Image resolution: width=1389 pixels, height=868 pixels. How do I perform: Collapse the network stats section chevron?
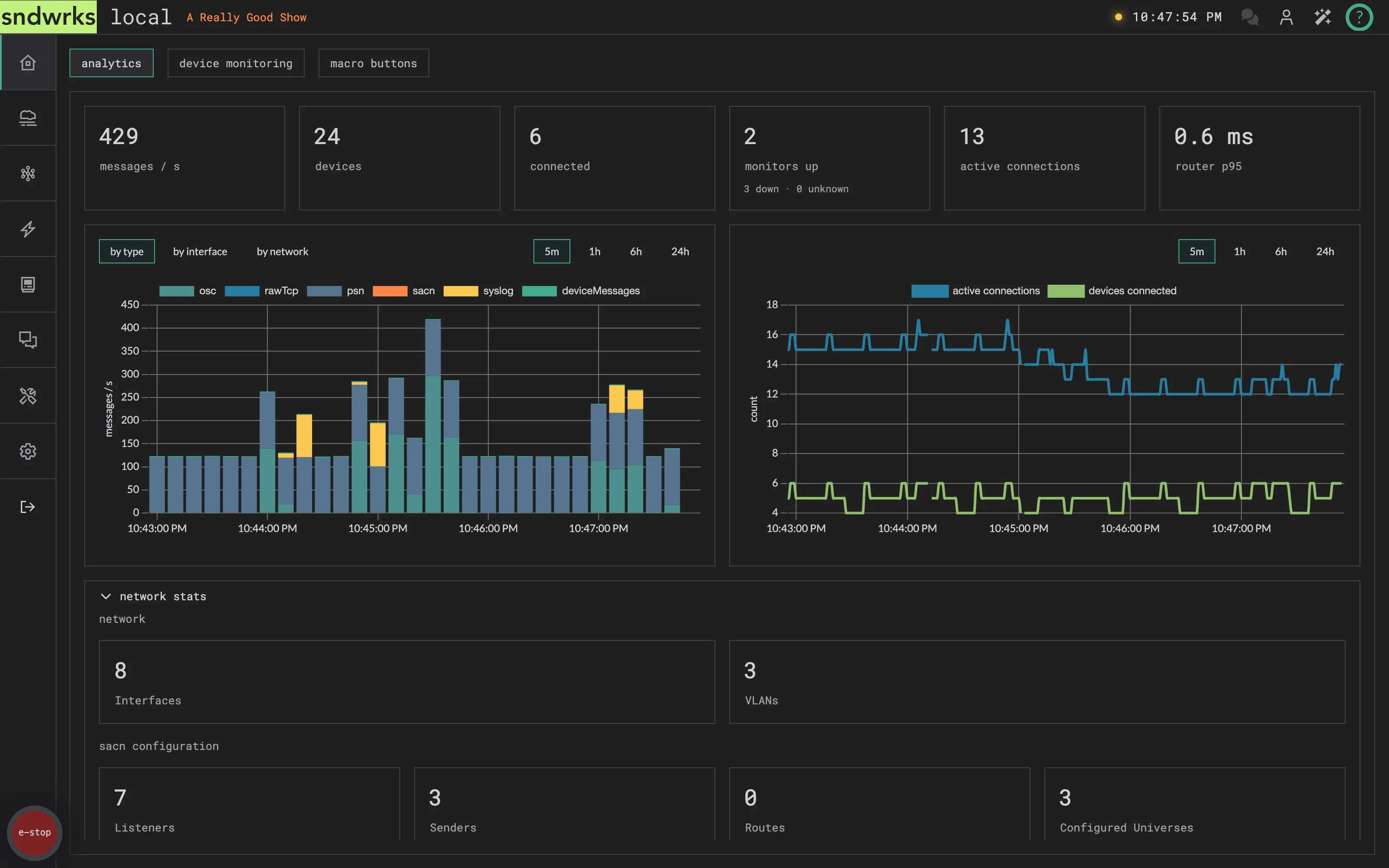105,596
